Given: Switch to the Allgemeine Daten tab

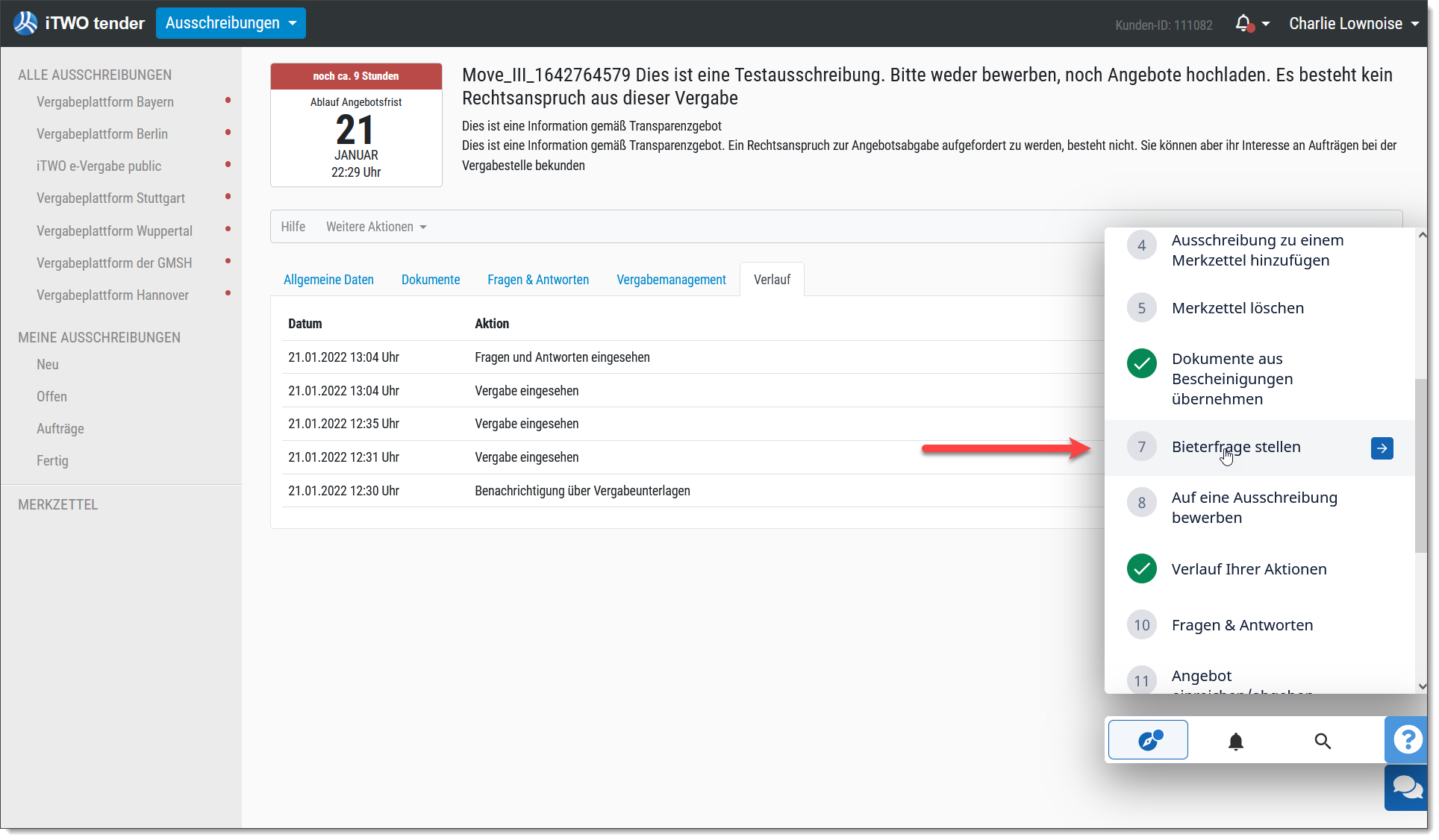Looking at the screenshot, I should tap(328, 280).
